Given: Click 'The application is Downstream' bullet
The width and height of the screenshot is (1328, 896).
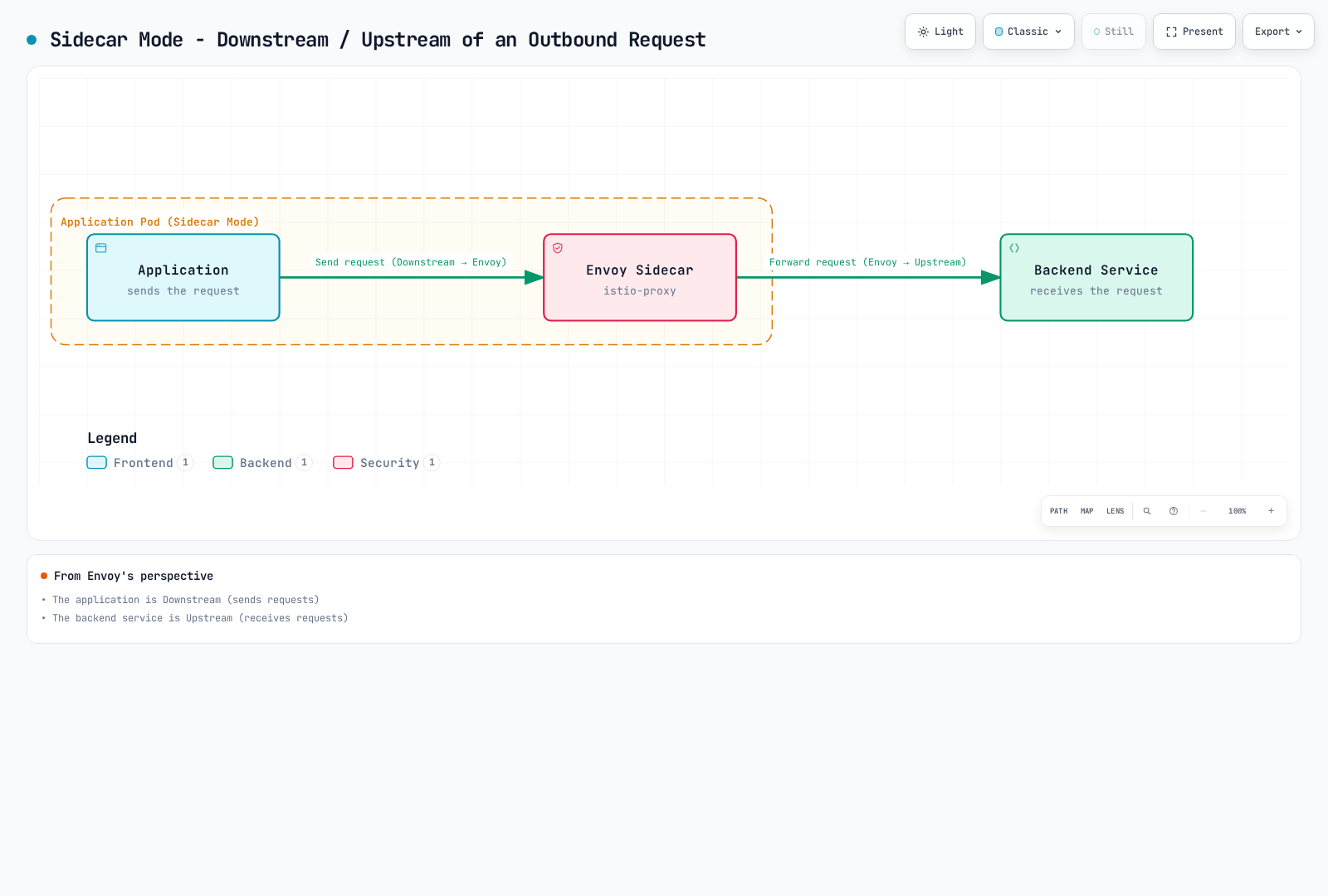Looking at the screenshot, I should pos(186,600).
